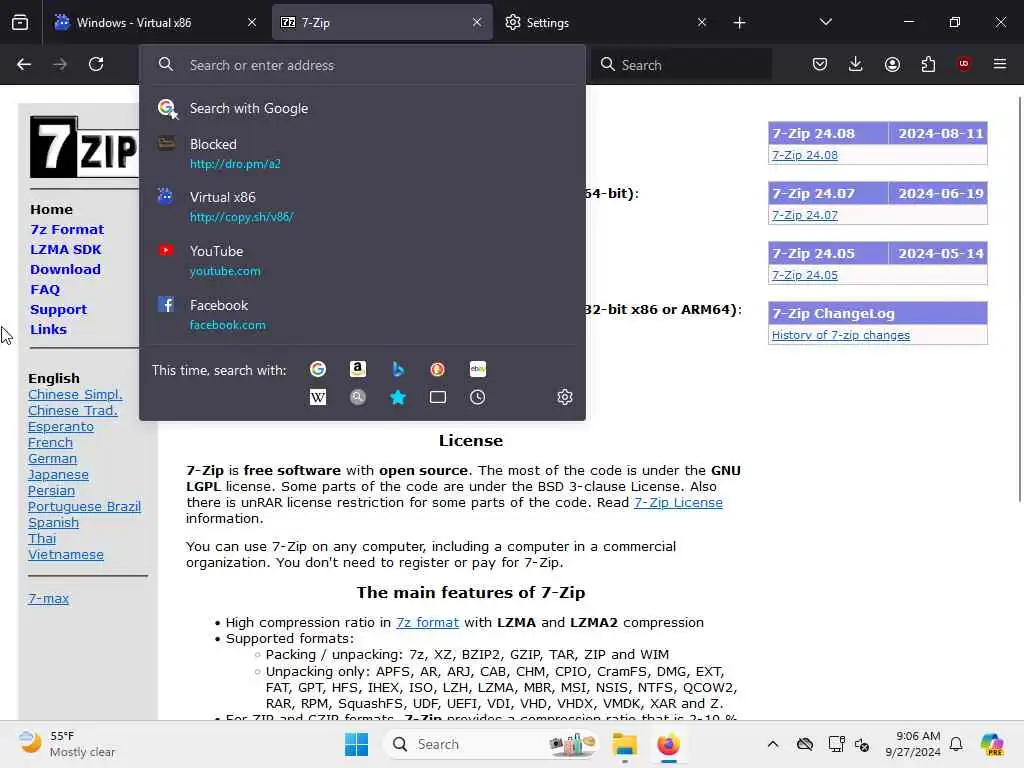The width and height of the screenshot is (1024, 768).
Task: Open a new tab with plus button
Action: (739, 23)
